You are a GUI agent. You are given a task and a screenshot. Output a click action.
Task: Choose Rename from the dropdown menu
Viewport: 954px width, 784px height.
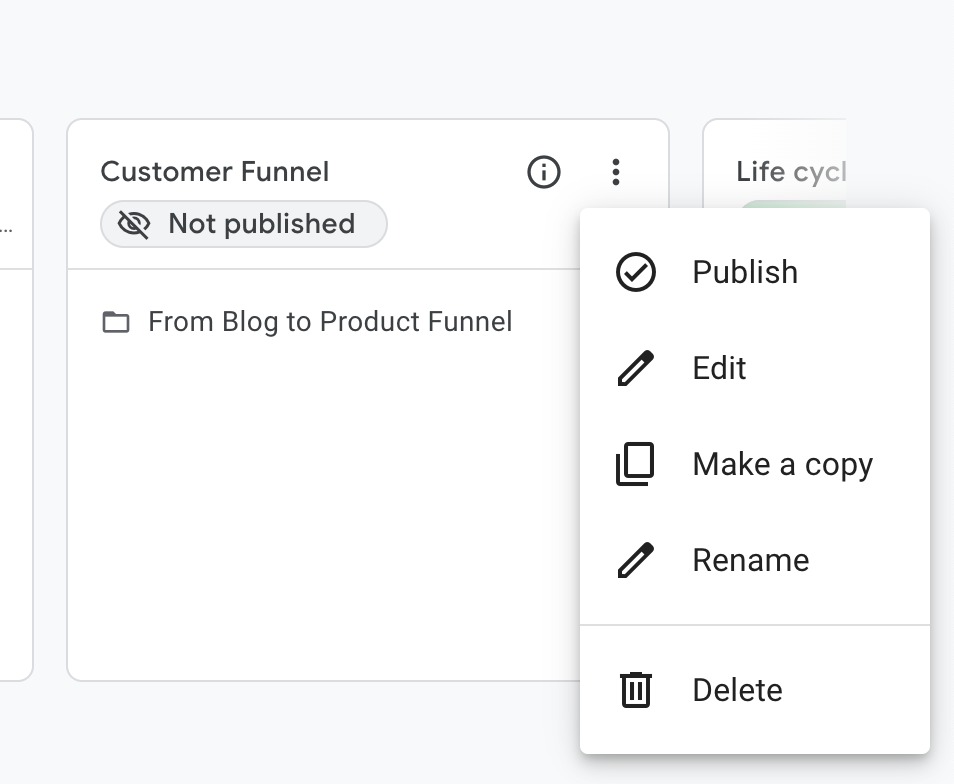point(750,560)
